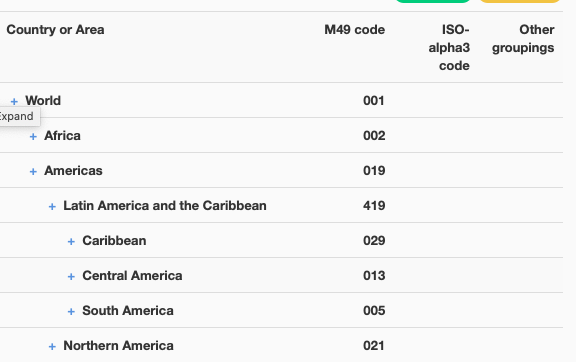The height and width of the screenshot is (362, 576).
Task: Click the yellow button at top right
Action: (x=519, y=1)
